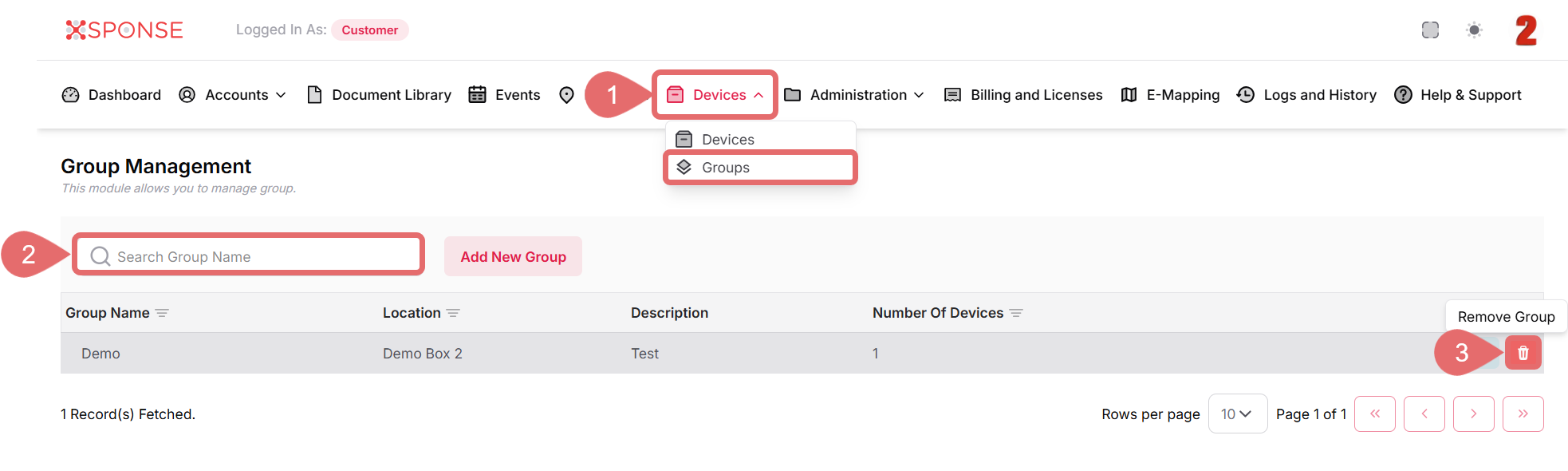1568x471 pixels.
Task: Click the fullscreen square icon at top right
Action: click(x=1430, y=30)
